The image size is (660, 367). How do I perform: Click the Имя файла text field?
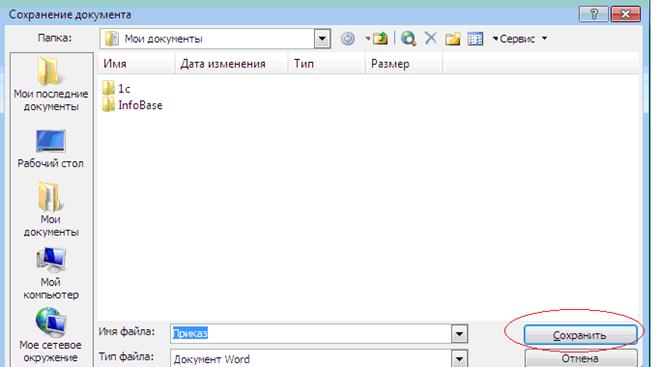[x=311, y=334]
